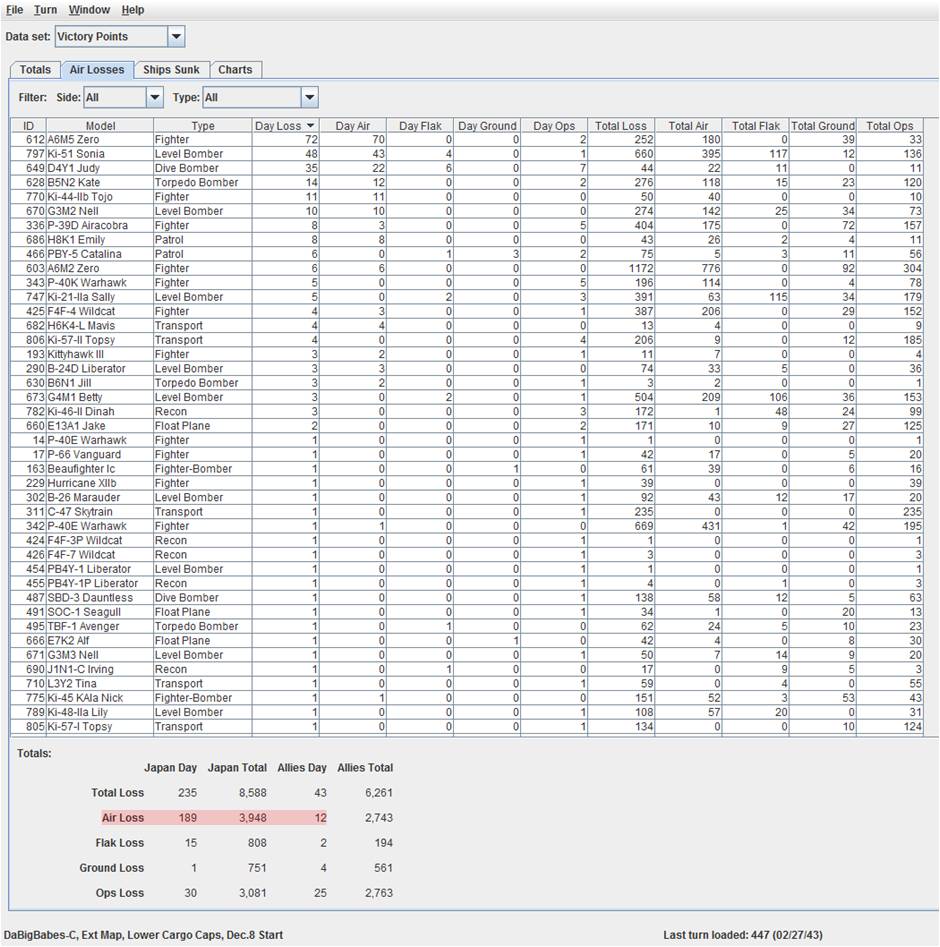Viewport: 940px width, 947px height.
Task: Open the File menu
Action: tap(14, 10)
